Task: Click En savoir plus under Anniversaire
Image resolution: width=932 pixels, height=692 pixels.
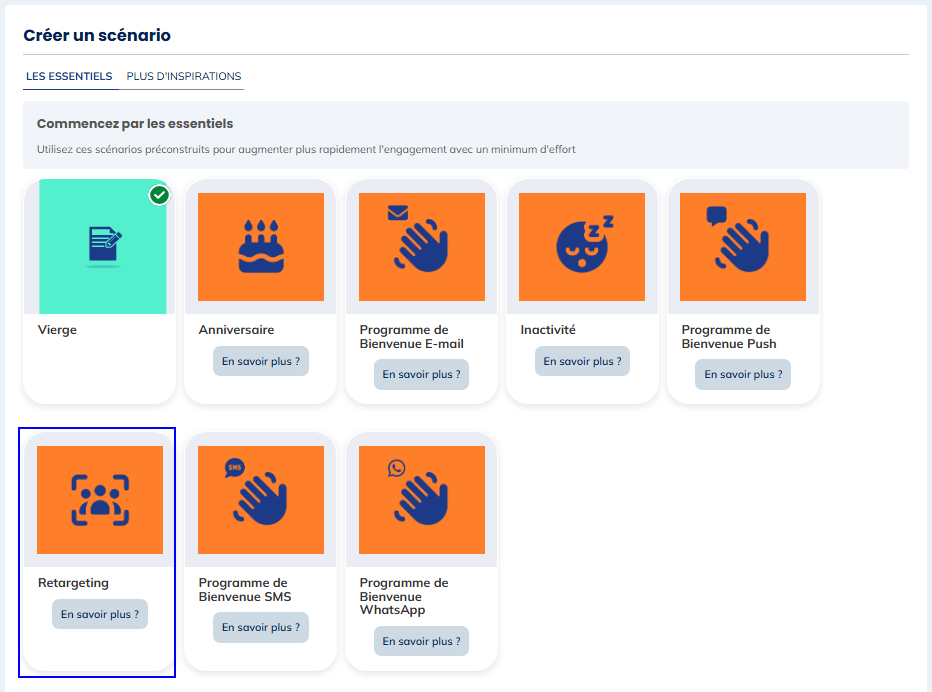Action: pos(260,361)
